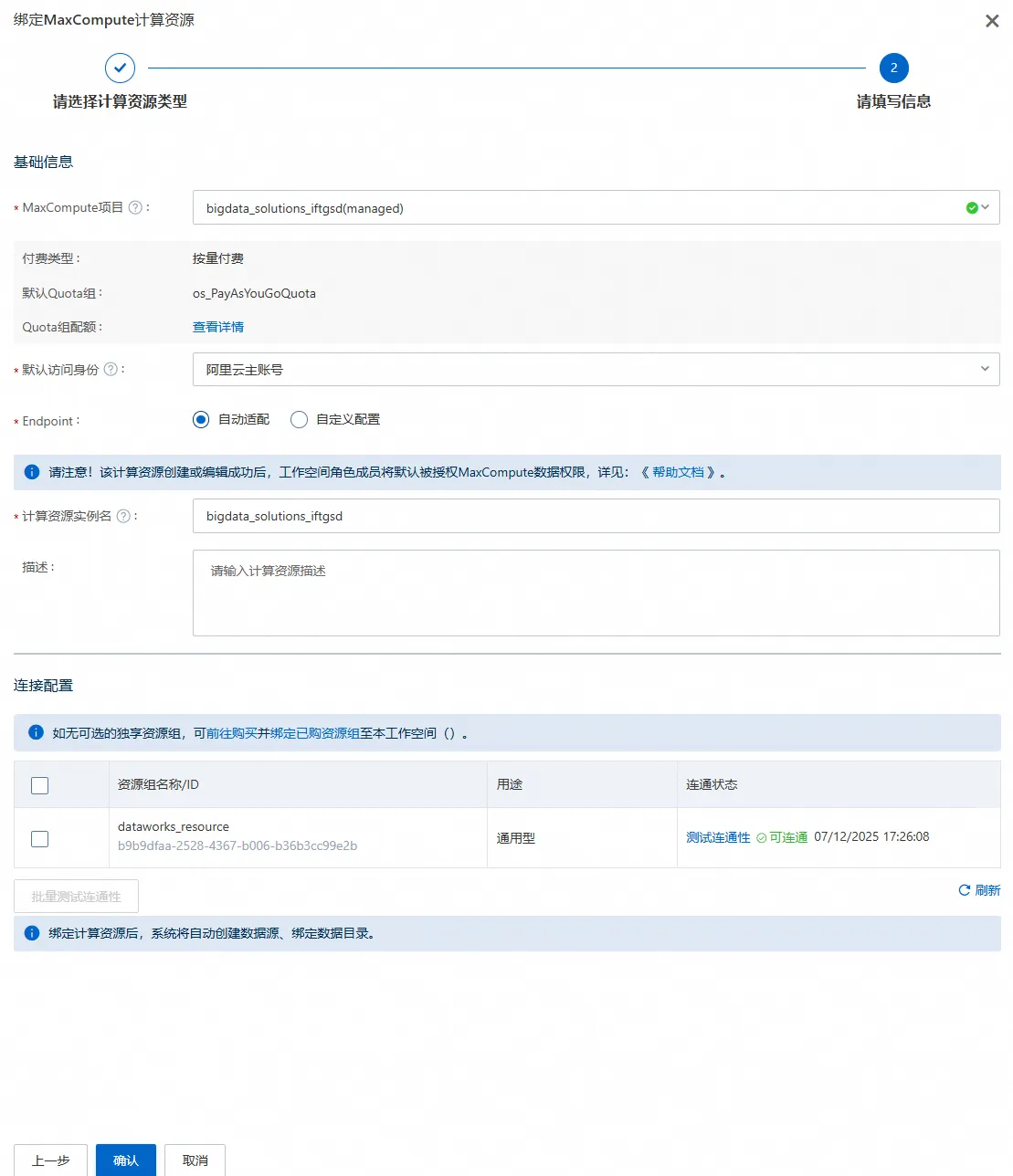Screen dimensions: 1013x1176
Task: Click the step 2 circle indicator
Action: coord(893,68)
